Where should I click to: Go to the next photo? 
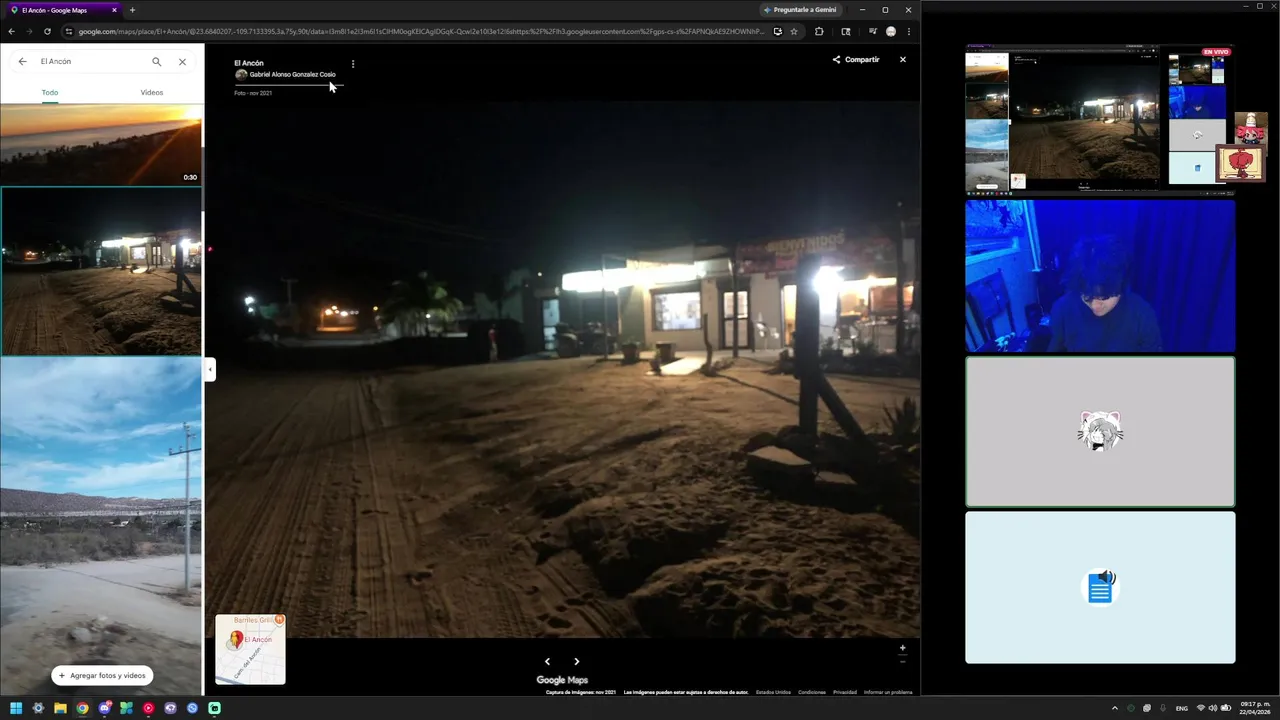(x=577, y=661)
